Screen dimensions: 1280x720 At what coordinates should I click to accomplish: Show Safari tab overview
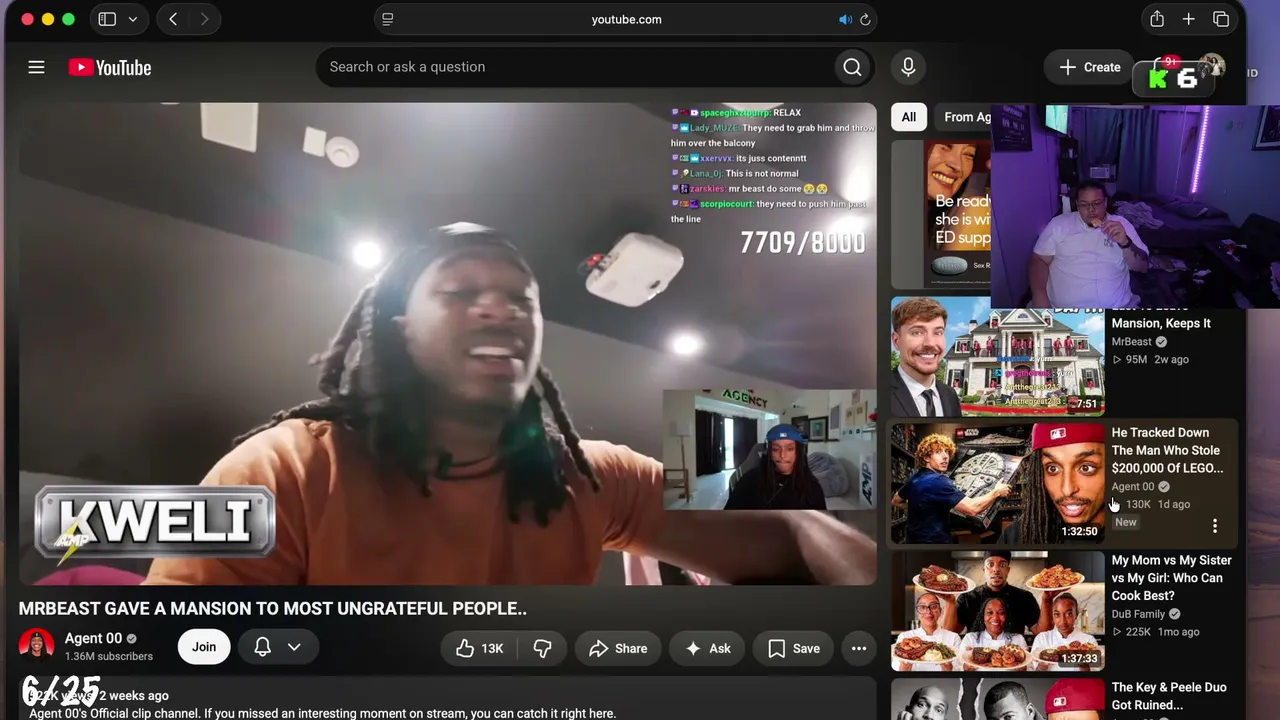coord(1221,19)
